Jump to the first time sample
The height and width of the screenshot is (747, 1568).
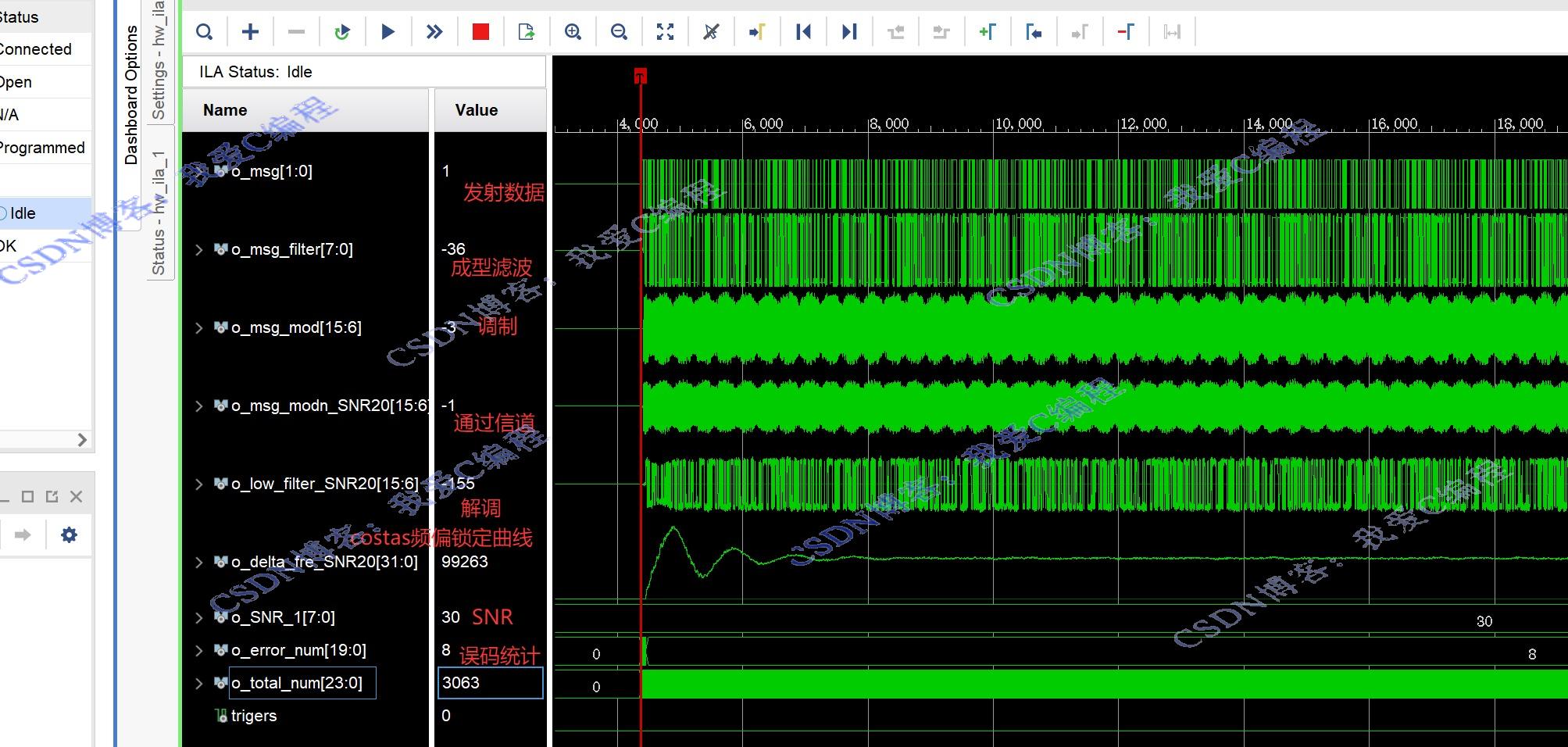pos(803,32)
